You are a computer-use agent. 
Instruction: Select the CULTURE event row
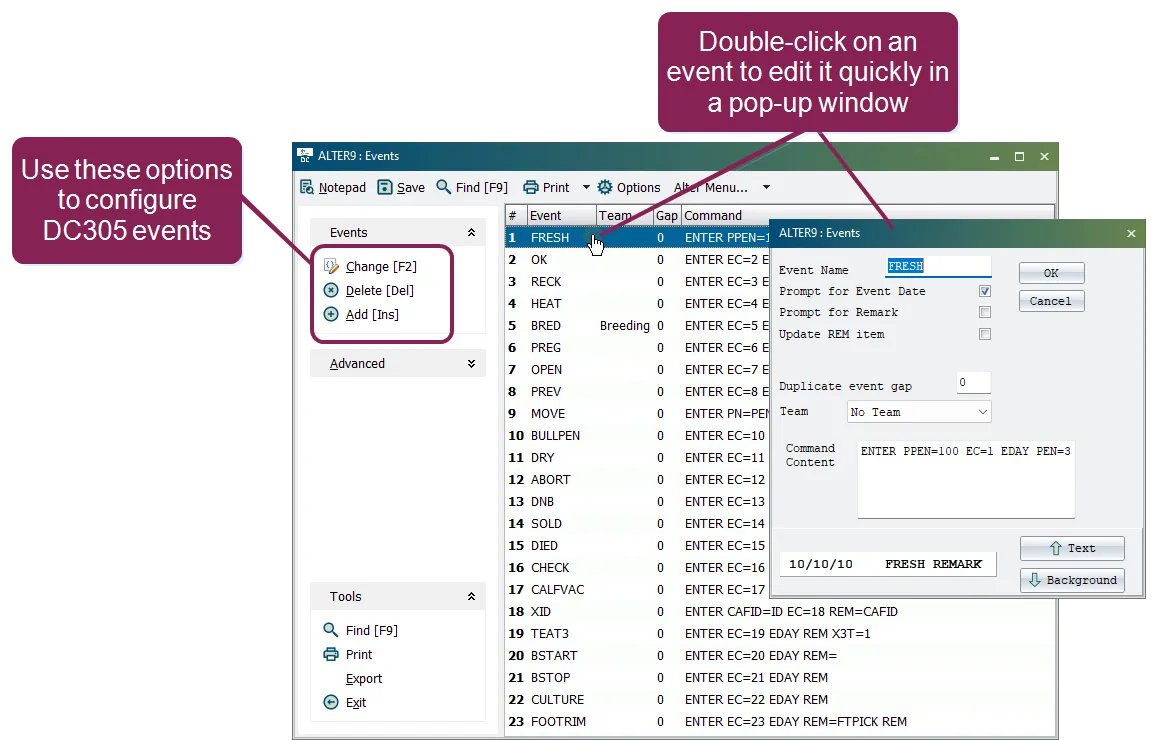click(x=779, y=699)
